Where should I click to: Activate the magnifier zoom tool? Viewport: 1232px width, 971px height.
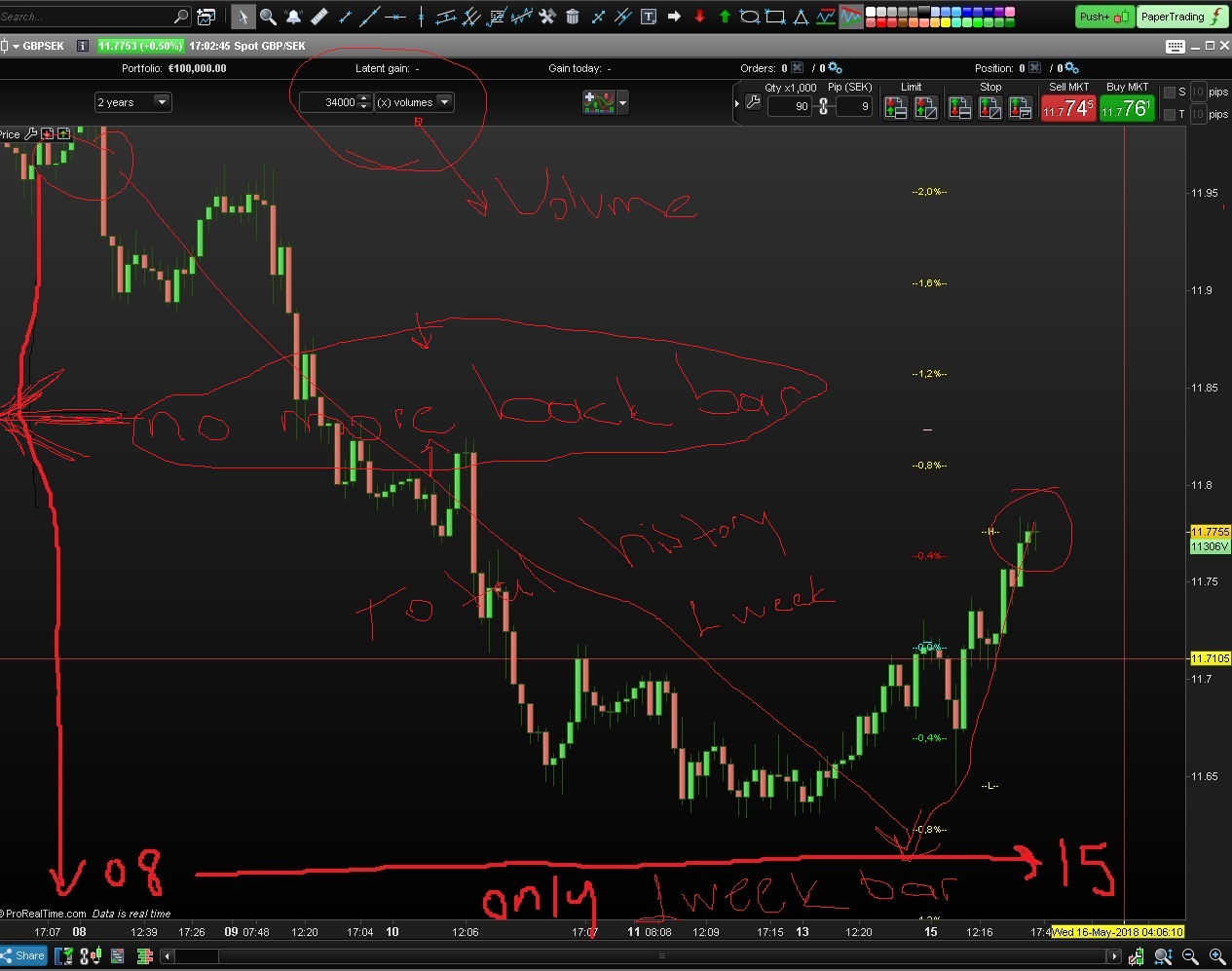pyautogui.click(x=268, y=17)
